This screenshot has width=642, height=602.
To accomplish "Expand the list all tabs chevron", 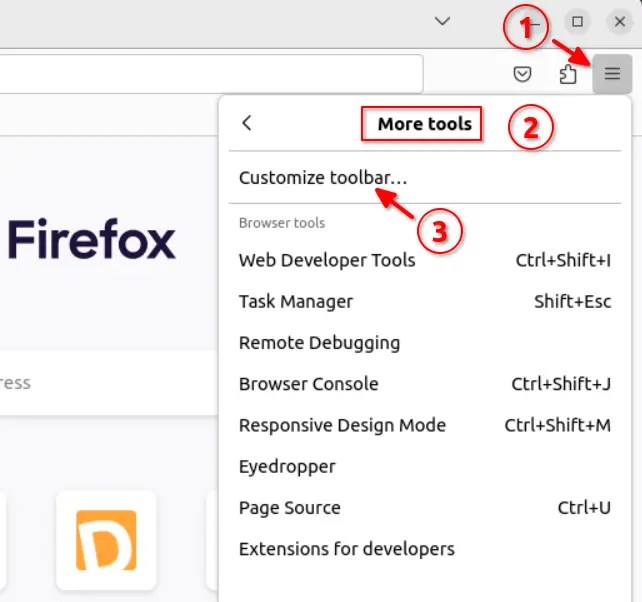I will pyautogui.click(x=442, y=21).
